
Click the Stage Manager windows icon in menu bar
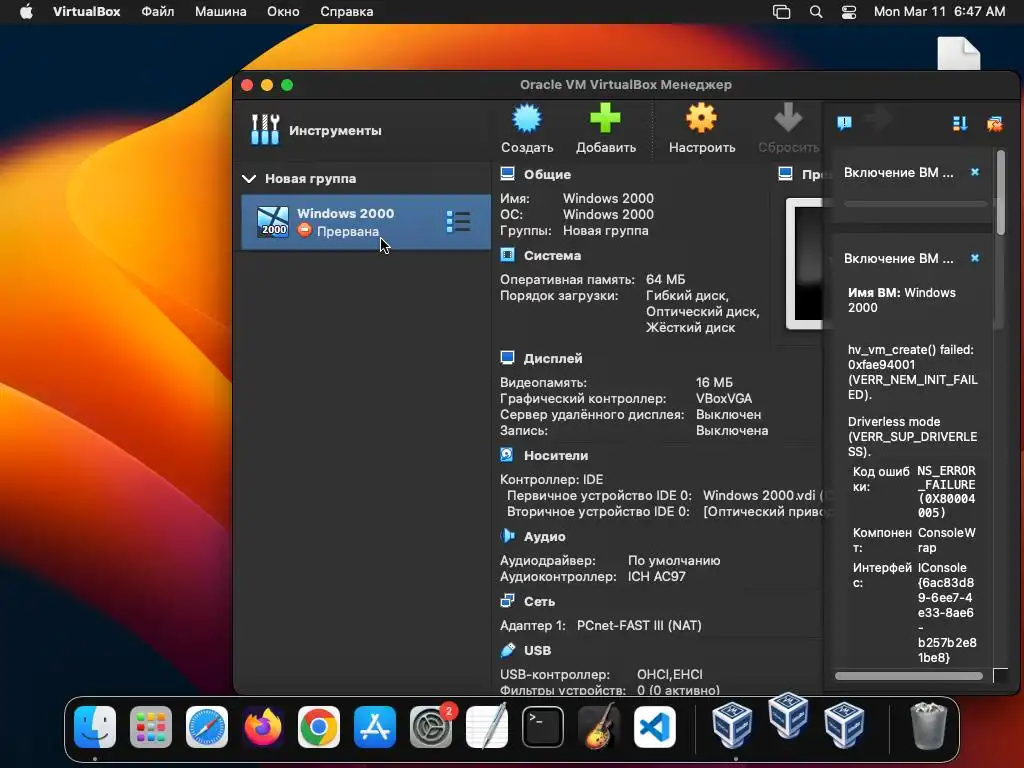pos(781,12)
